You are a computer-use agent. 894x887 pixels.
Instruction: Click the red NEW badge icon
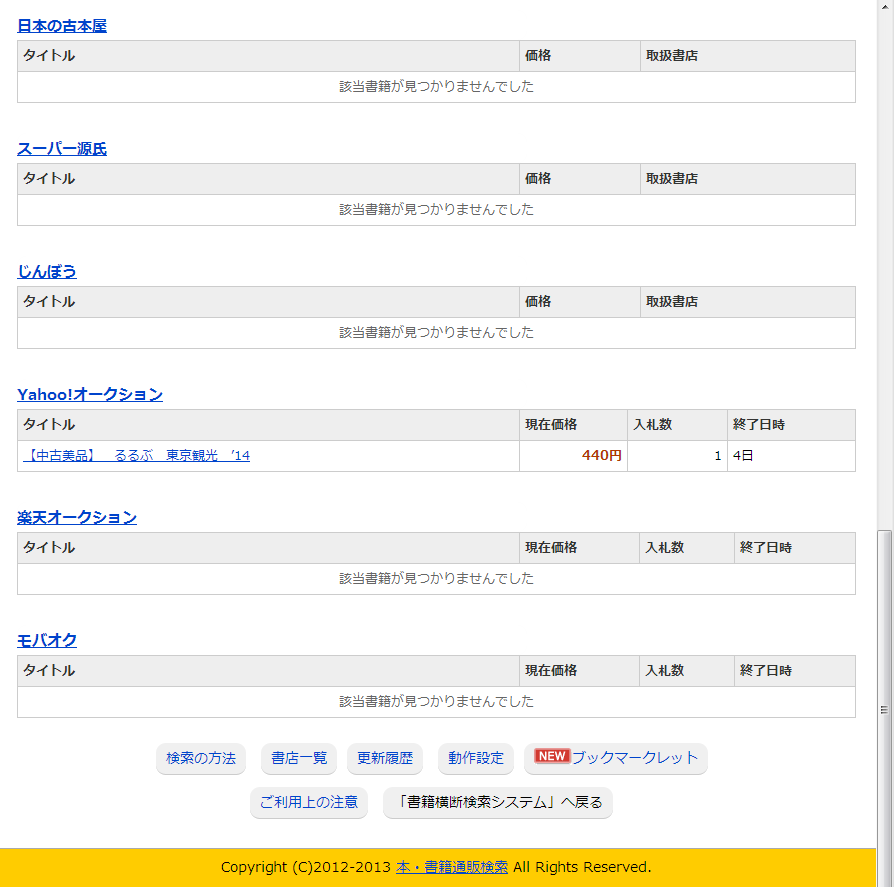[x=552, y=756]
